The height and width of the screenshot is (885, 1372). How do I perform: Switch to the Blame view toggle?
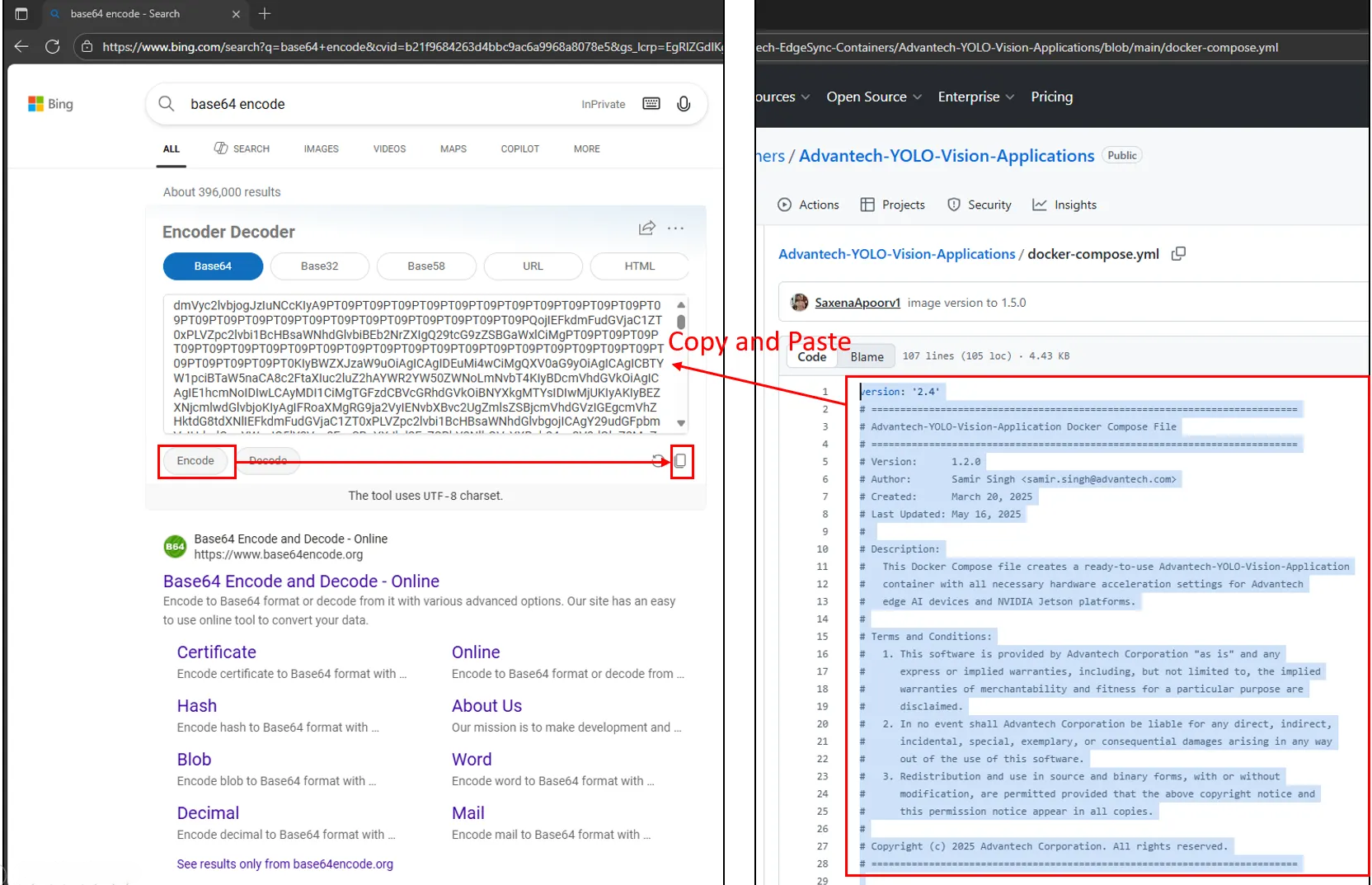[x=867, y=356]
